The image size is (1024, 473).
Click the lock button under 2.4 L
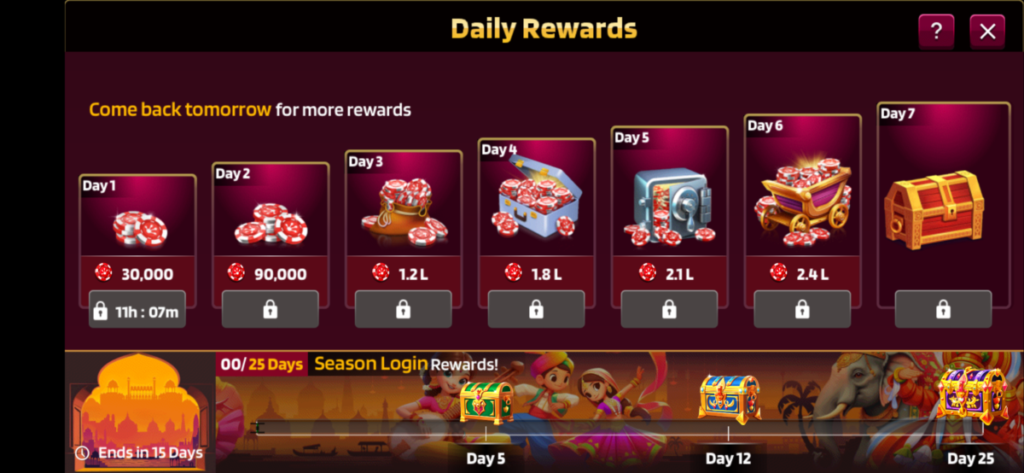point(802,310)
